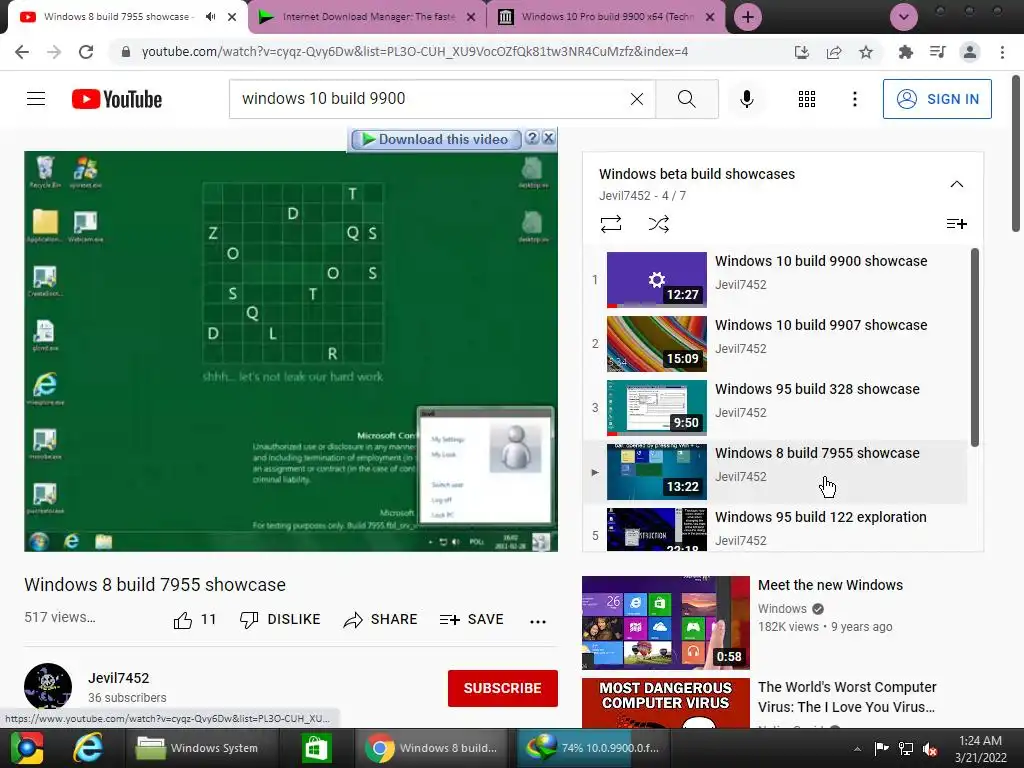Play Windows 10 build 9907 showcase
The image size is (1024, 768).
point(774,344)
